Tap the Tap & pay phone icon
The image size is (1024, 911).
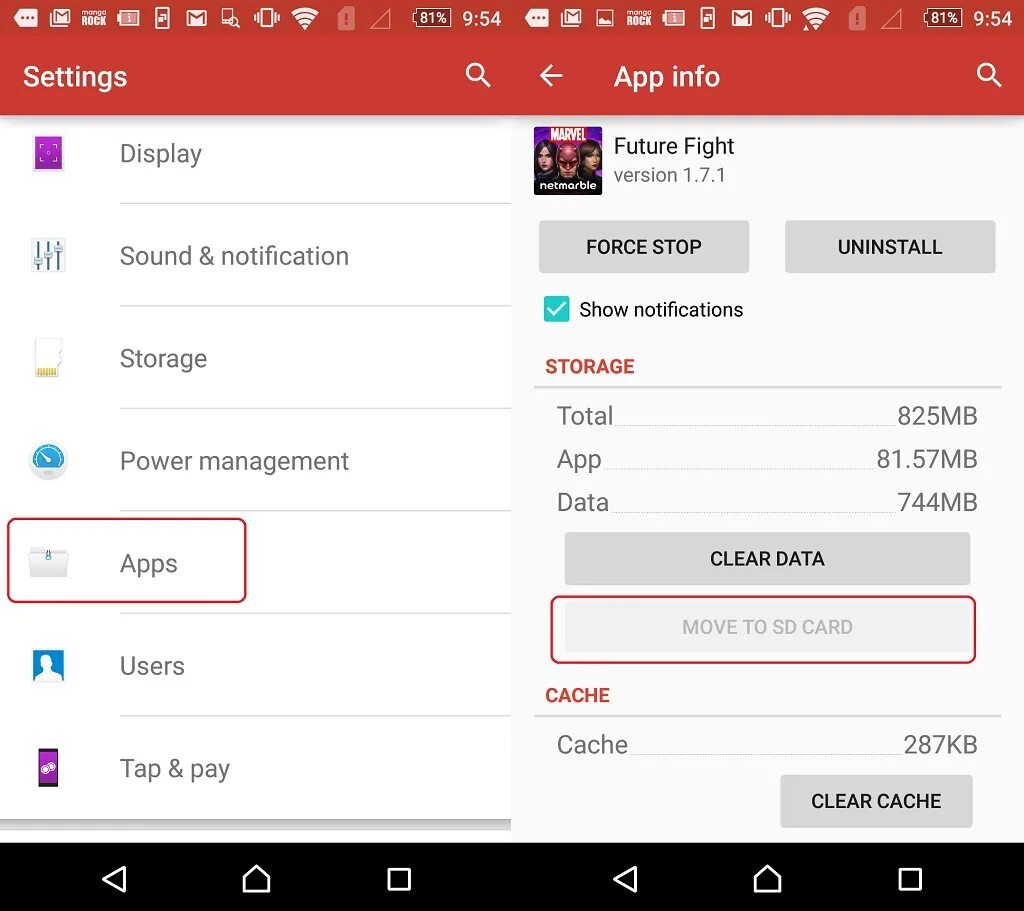point(48,768)
